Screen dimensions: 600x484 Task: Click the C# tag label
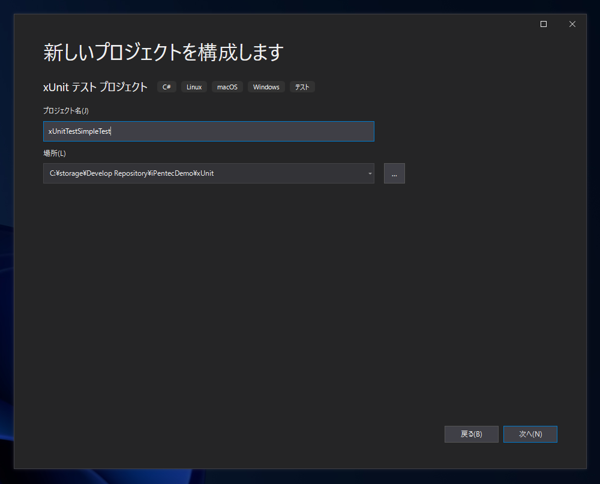pos(166,87)
